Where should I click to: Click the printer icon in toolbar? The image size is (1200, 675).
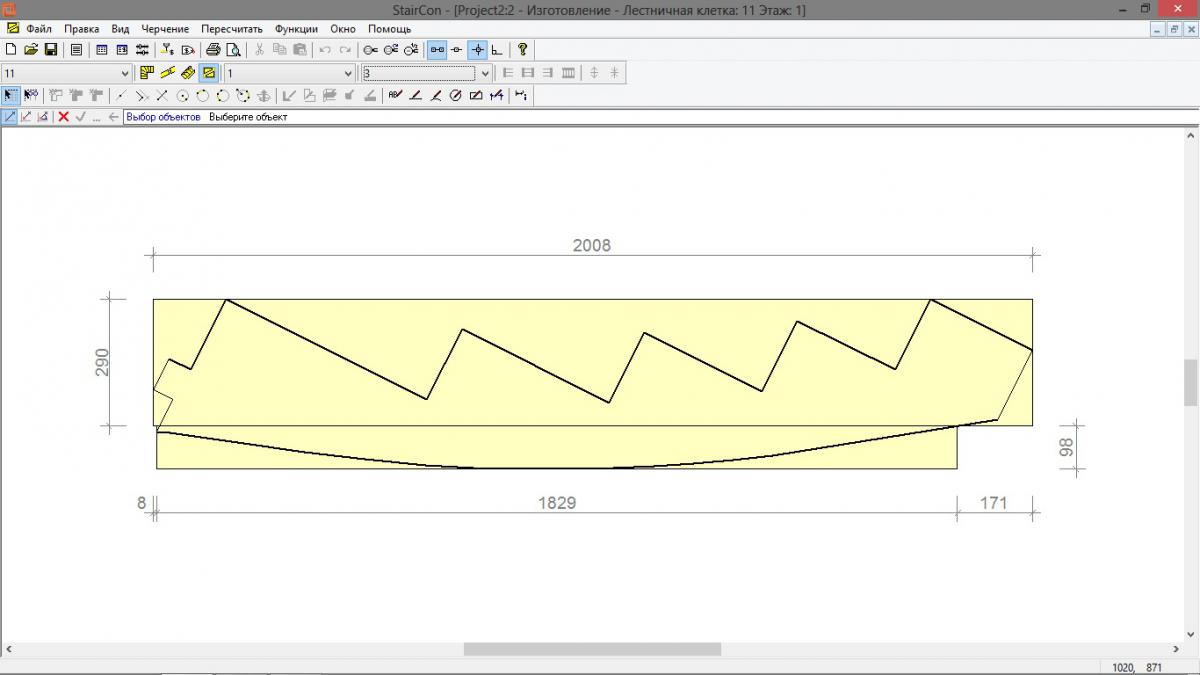[213, 49]
